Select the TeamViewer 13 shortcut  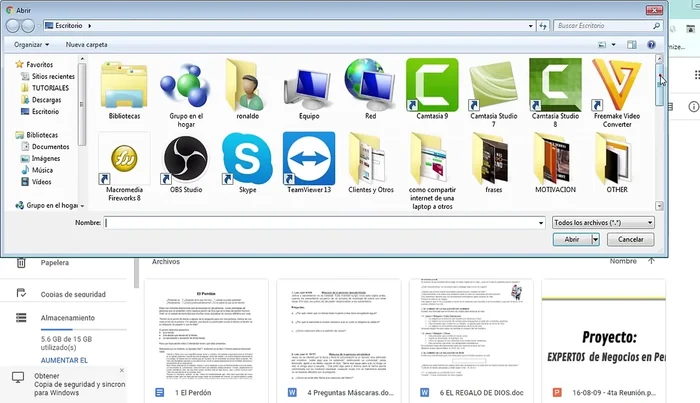pyautogui.click(x=309, y=158)
